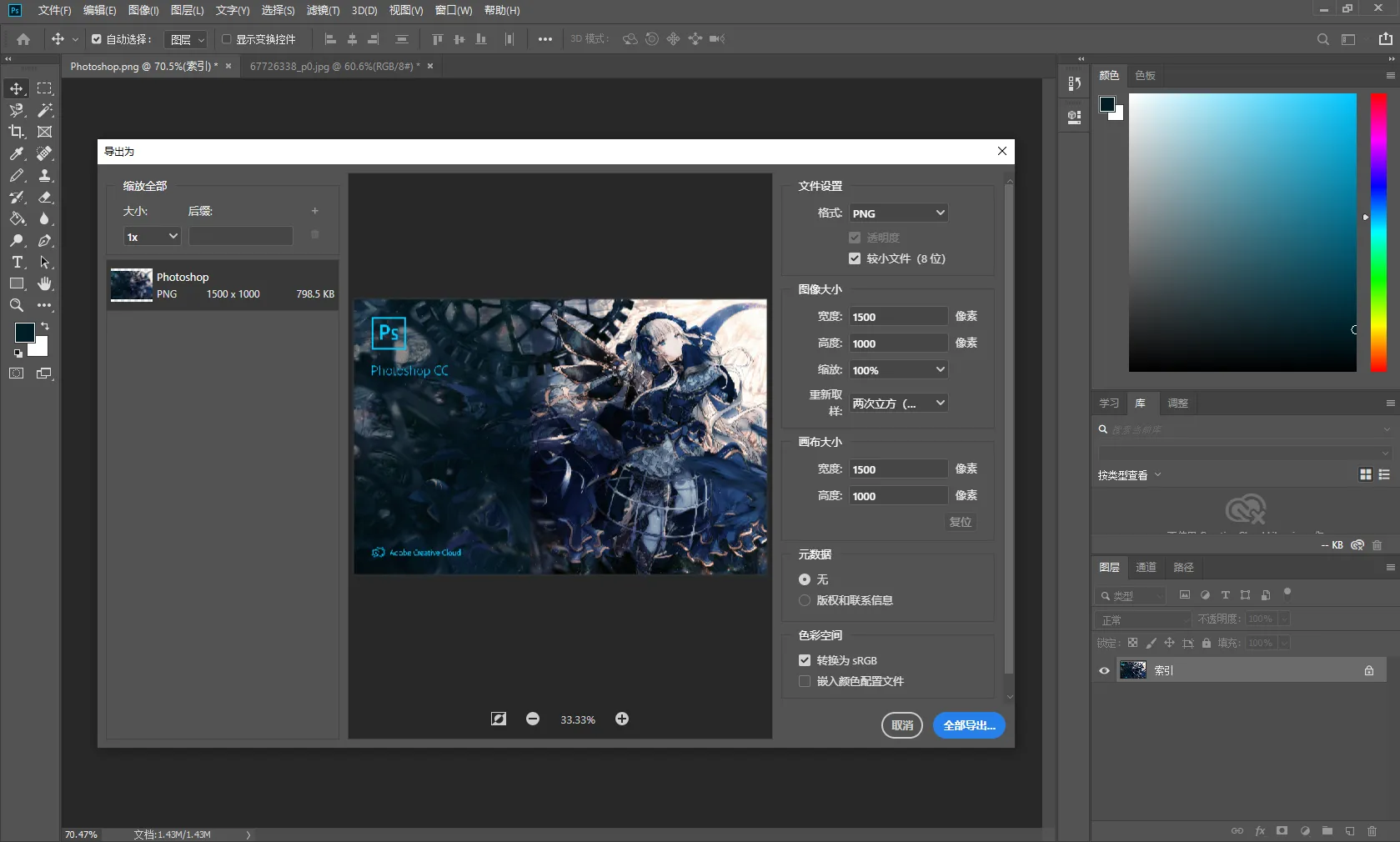This screenshot has height=842, width=1400.
Task: Select the Hand tool
Action: point(45,283)
